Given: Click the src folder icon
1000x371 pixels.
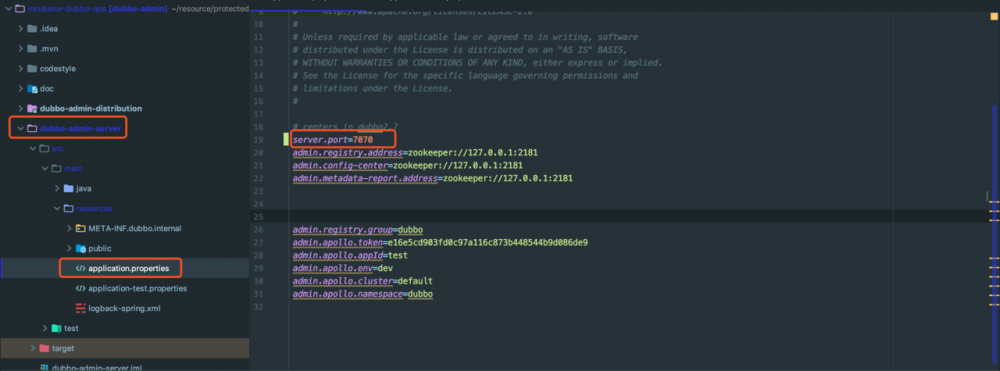Looking at the screenshot, I should (x=44, y=149).
